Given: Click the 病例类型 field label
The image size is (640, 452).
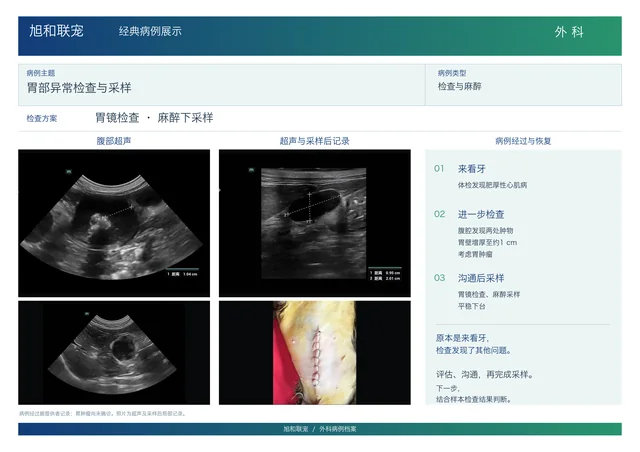Looking at the screenshot, I should (x=452, y=73).
